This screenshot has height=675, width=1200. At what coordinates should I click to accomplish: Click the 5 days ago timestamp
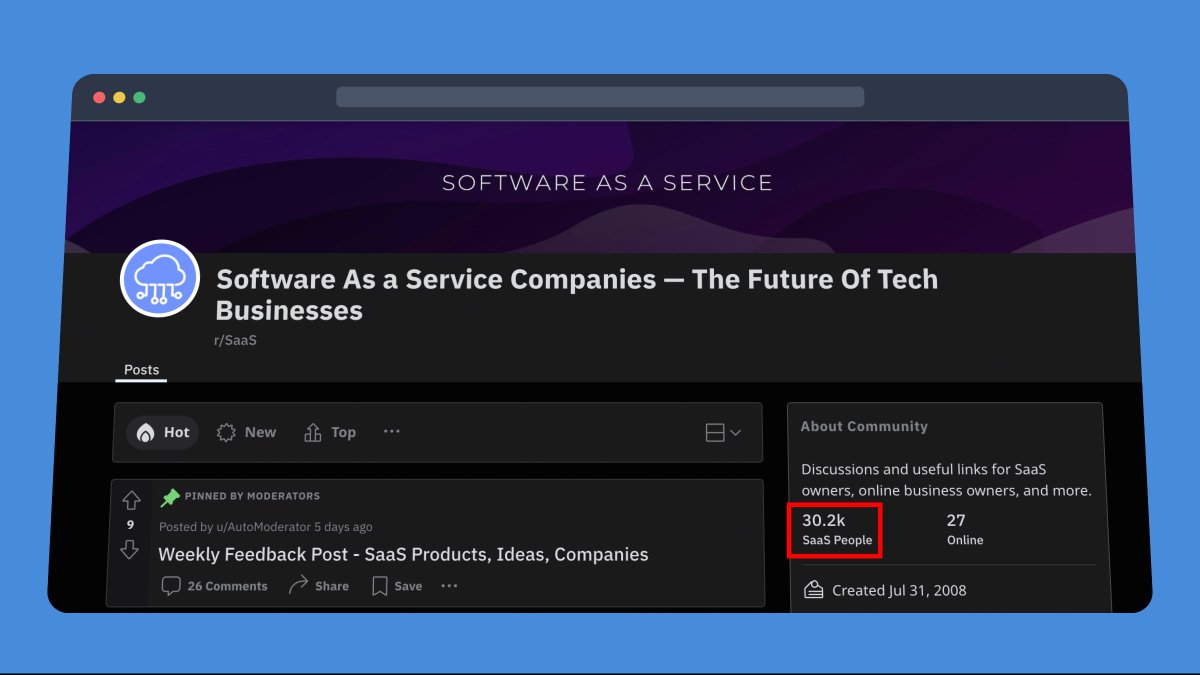[343, 527]
